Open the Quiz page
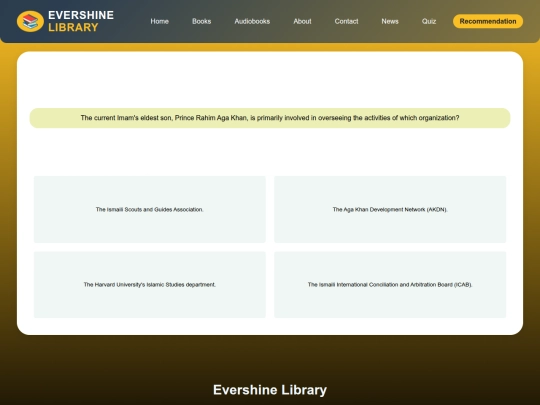 click(x=429, y=21)
